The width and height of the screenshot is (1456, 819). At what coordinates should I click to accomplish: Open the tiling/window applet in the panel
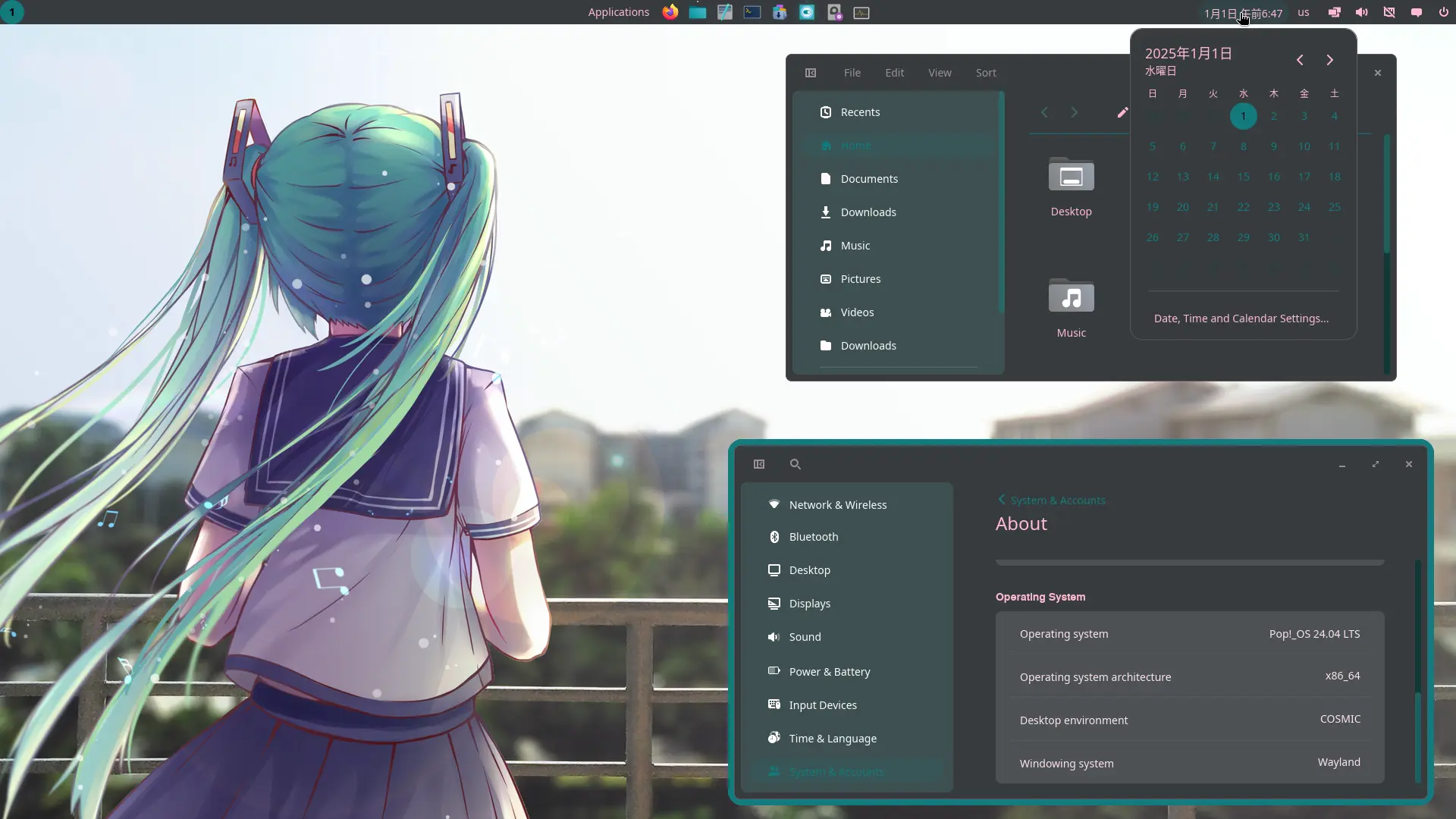tap(1335, 12)
